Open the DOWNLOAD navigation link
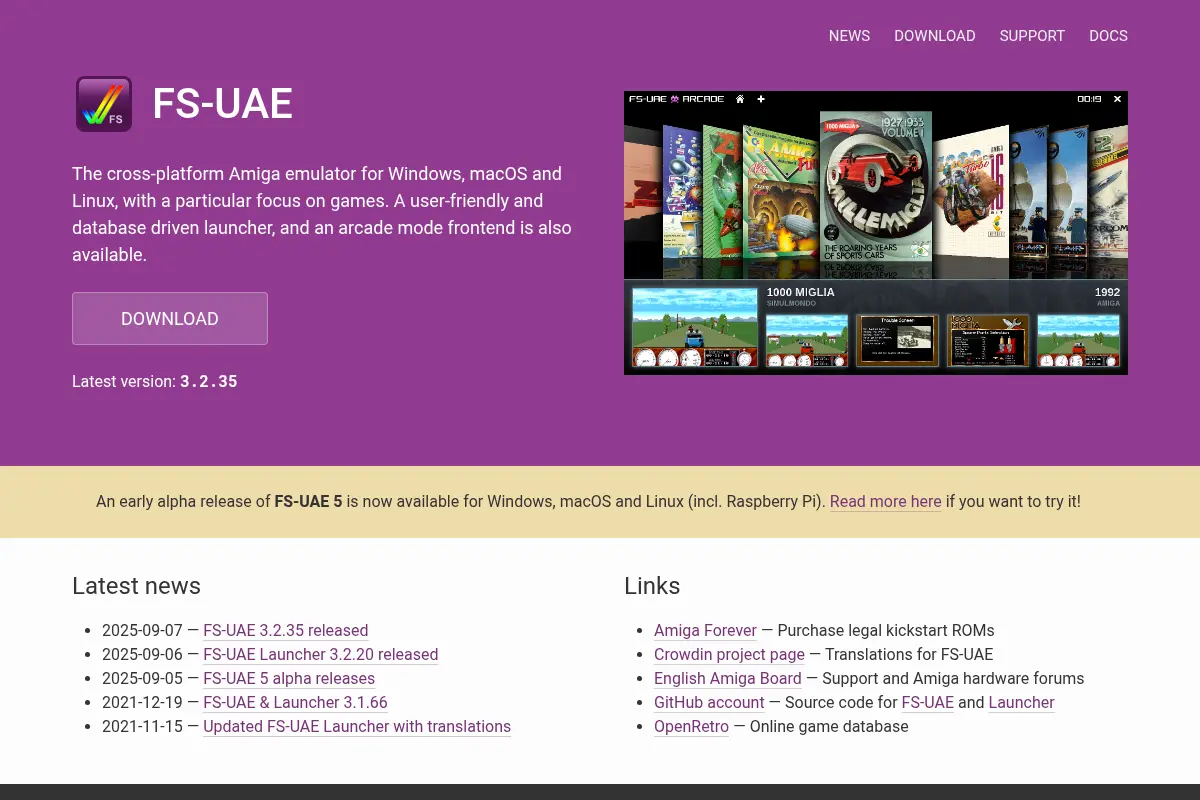Image resolution: width=1200 pixels, height=800 pixels. (934, 36)
